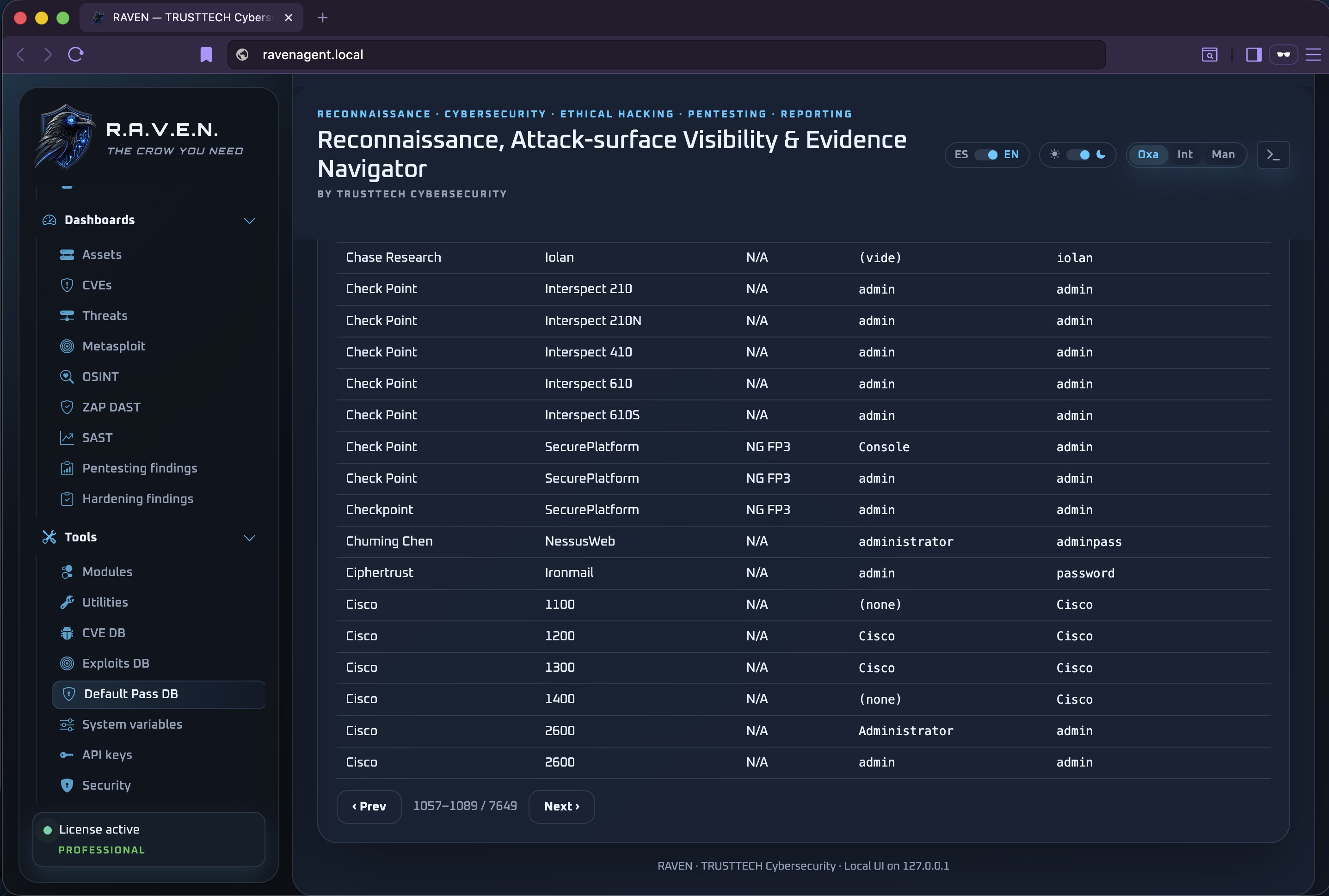Open the browser hamburger menu
Image resolution: width=1329 pixels, height=896 pixels.
pyautogui.click(x=1313, y=54)
